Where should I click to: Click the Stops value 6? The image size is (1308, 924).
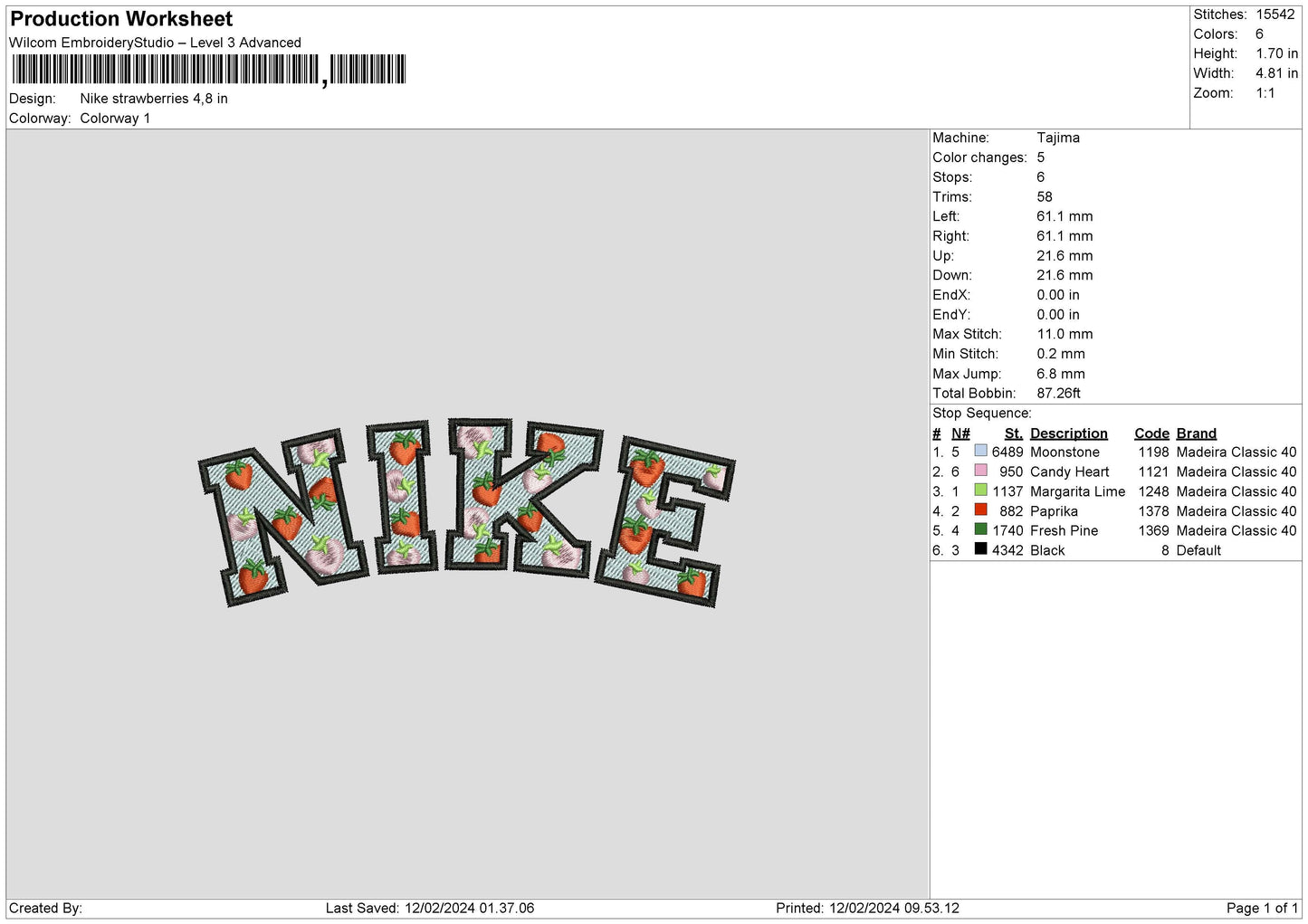click(x=1041, y=177)
